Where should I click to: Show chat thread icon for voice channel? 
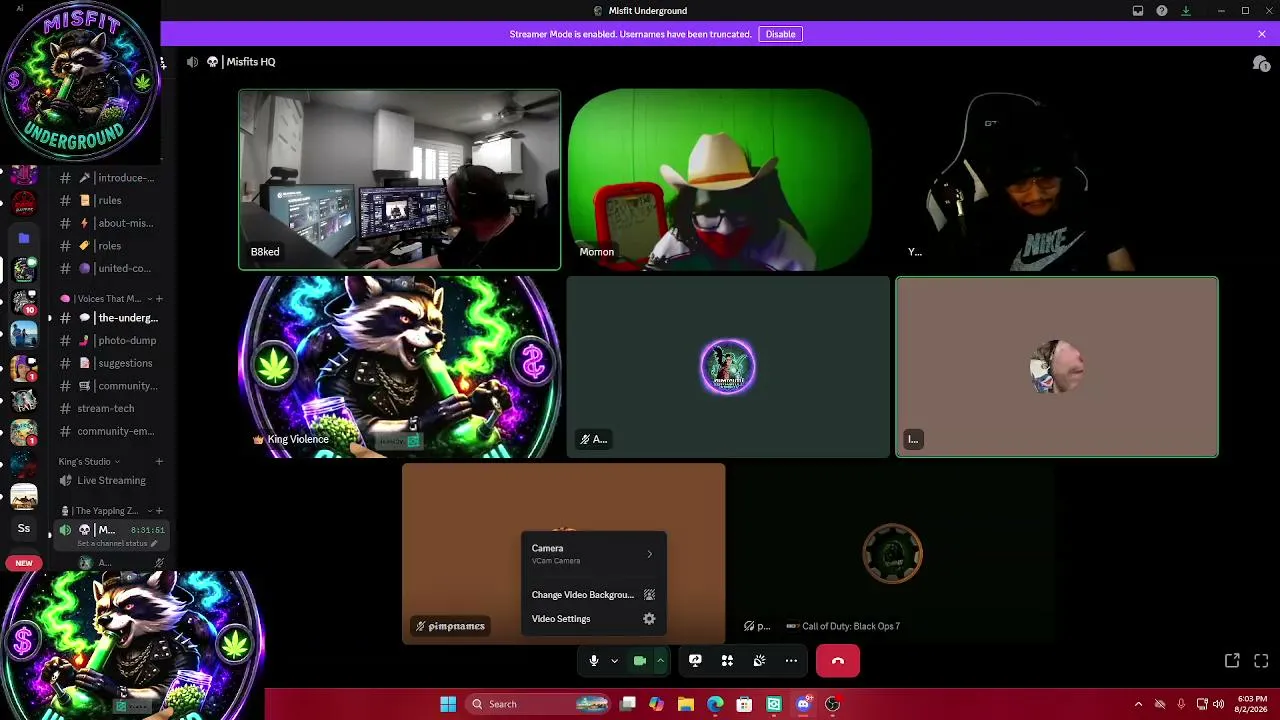(1261, 63)
